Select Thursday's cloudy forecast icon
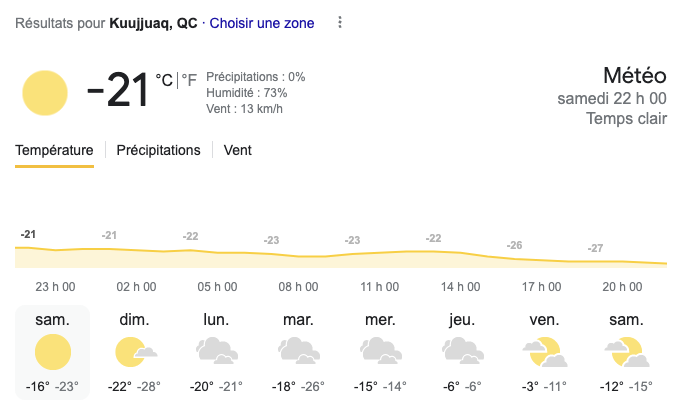688x415 pixels. (461, 352)
